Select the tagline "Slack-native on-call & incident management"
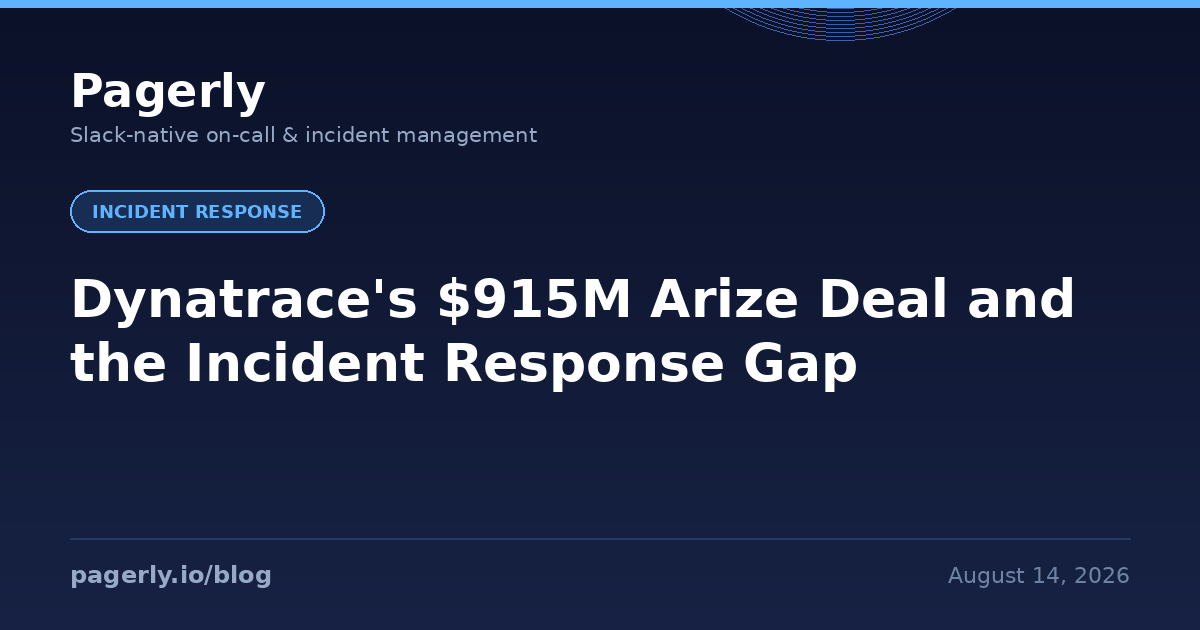 point(304,135)
